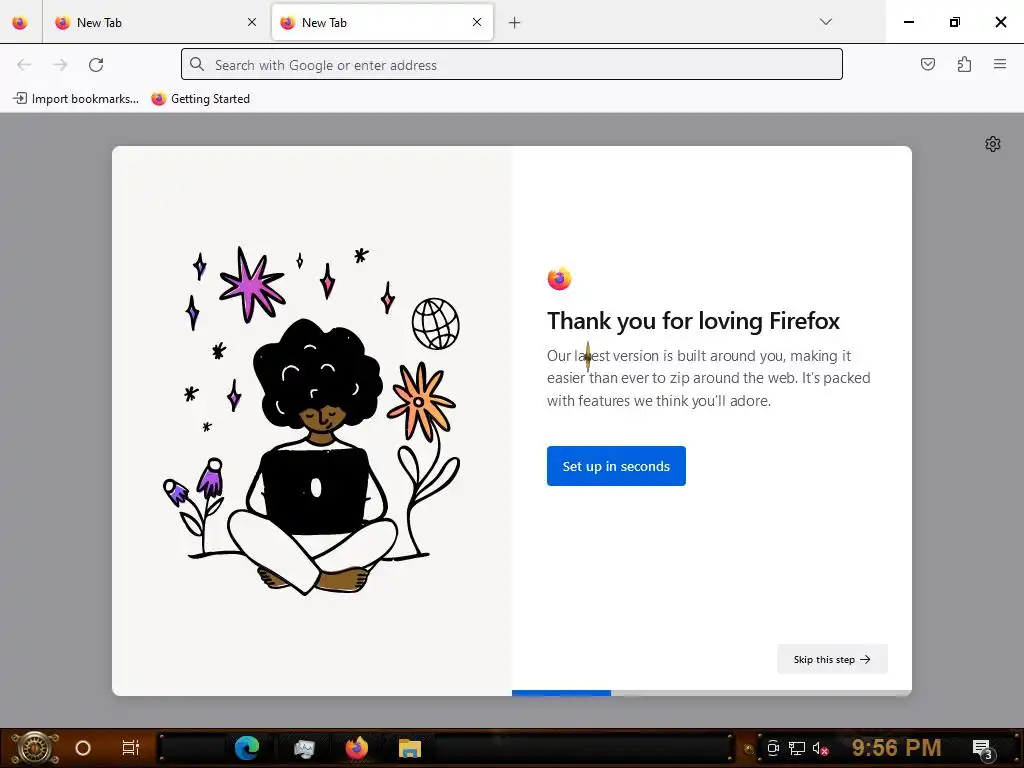Image resolution: width=1024 pixels, height=768 pixels.
Task: Click the onboarding illustration of person with laptop
Action: click(x=312, y=421)
